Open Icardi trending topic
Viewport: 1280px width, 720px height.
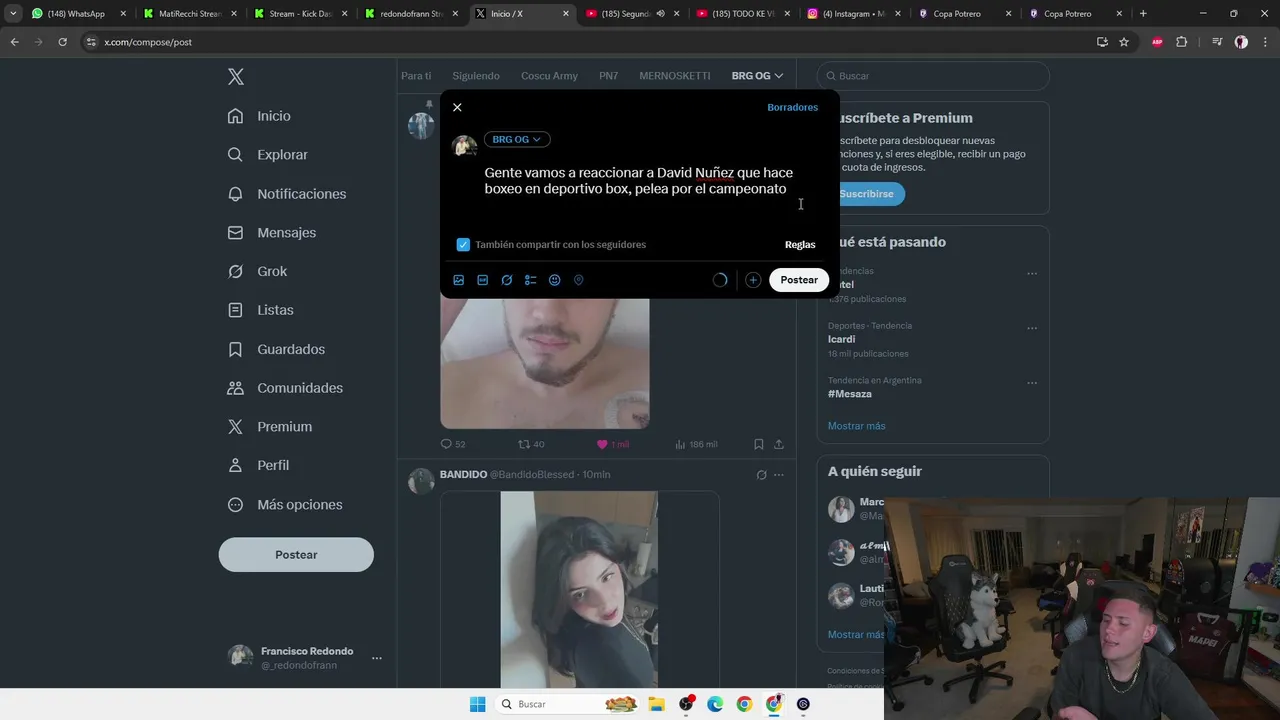tap(842, 339)
